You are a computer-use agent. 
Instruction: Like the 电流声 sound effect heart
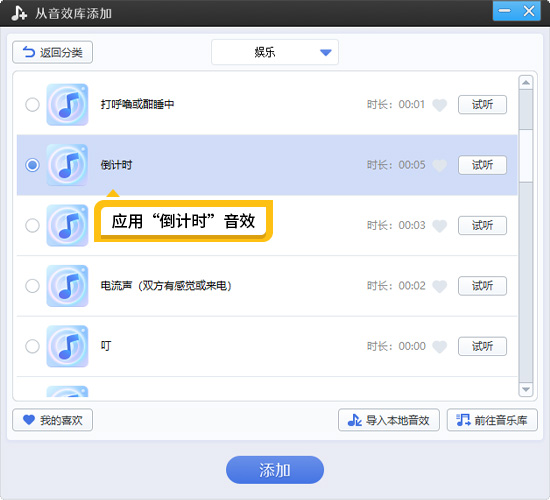440,286
